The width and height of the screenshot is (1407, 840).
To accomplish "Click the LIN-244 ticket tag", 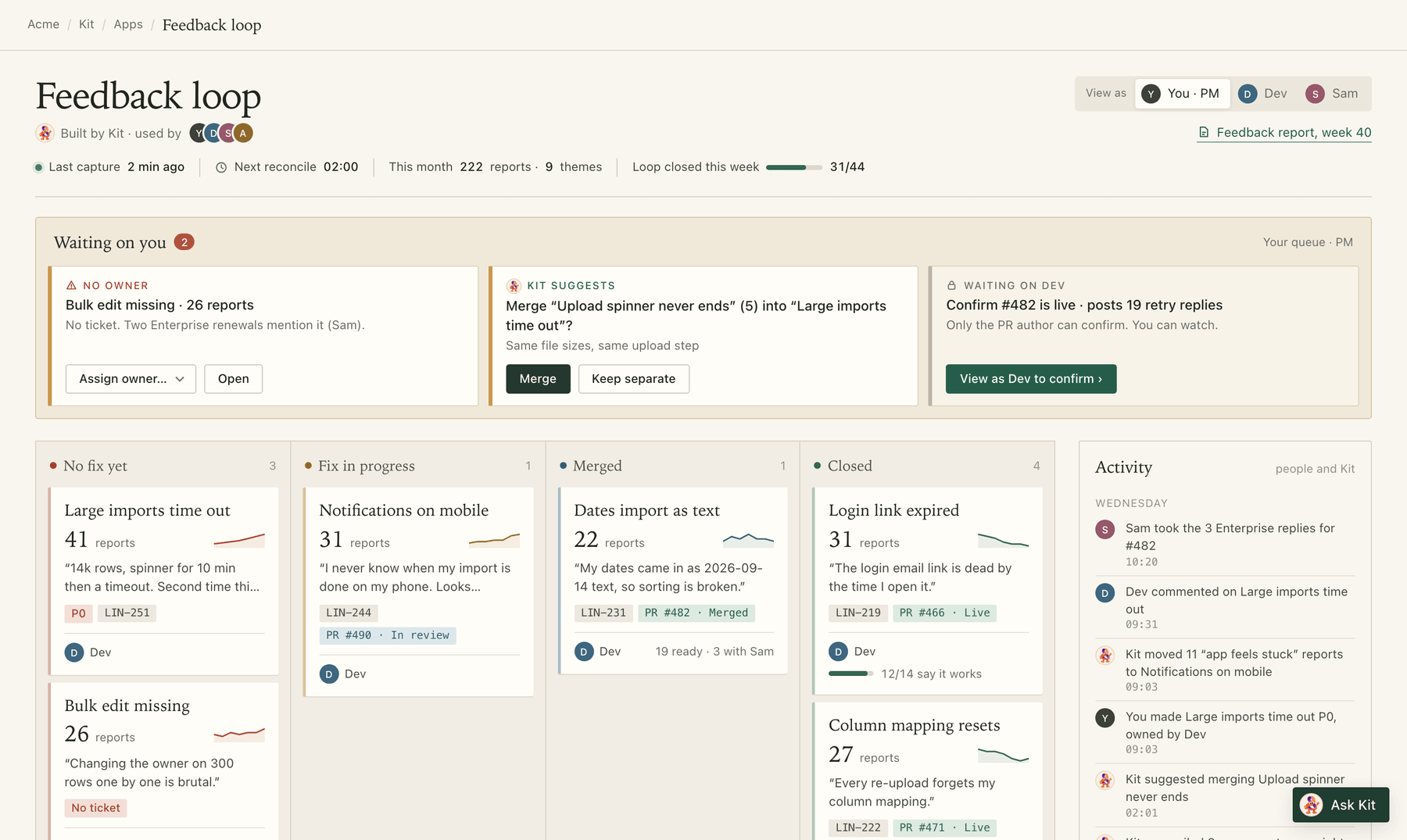I will click(349, 613).
